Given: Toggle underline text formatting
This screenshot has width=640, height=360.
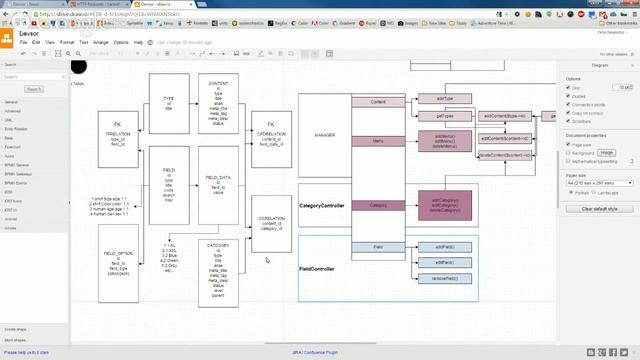Looking at the screenshot, I should click(x=157, y=53).
